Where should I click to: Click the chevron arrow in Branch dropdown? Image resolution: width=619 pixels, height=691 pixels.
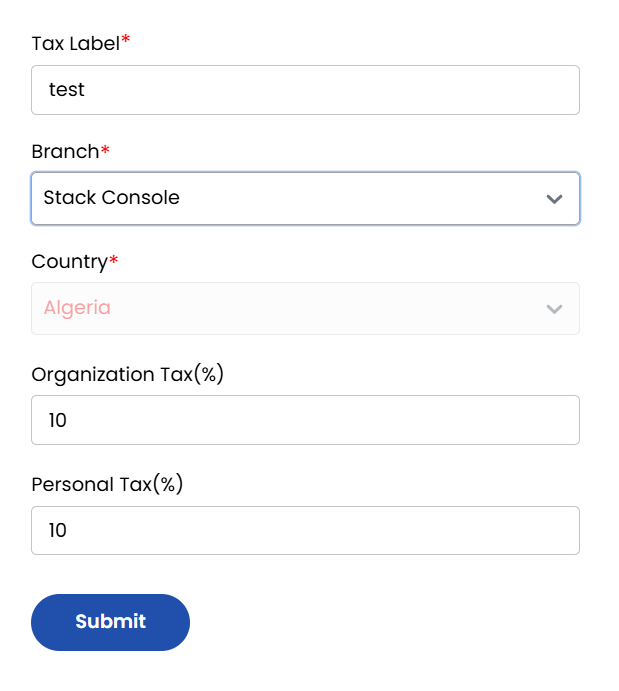point(555,198)
